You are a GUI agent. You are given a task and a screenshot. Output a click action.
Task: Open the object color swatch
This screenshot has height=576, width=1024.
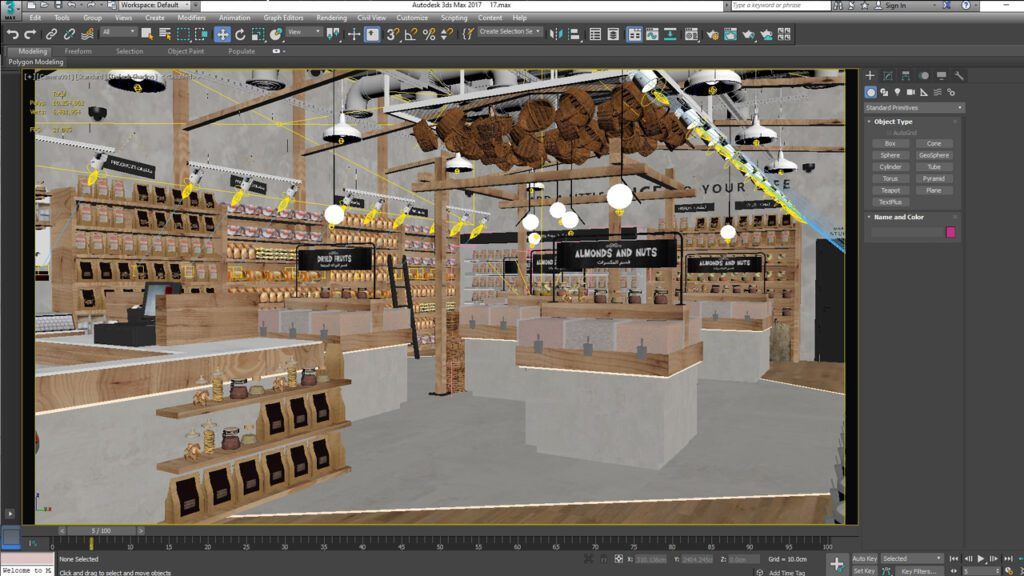tap(951, 231)
